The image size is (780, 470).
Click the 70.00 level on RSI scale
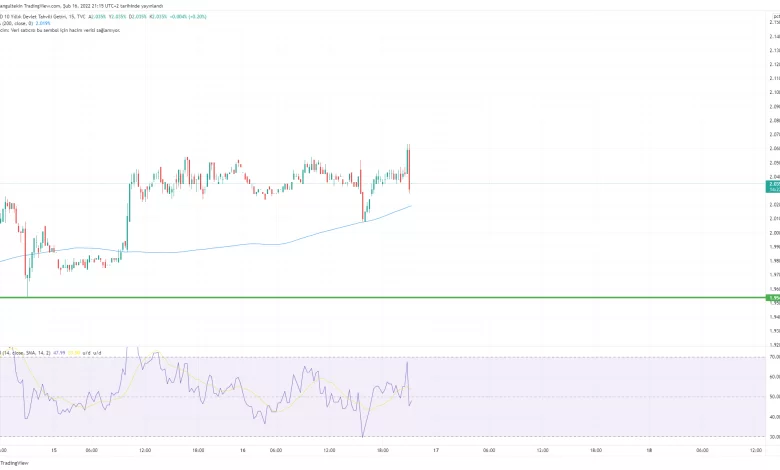pyautogui.click(x=772, y=329)
